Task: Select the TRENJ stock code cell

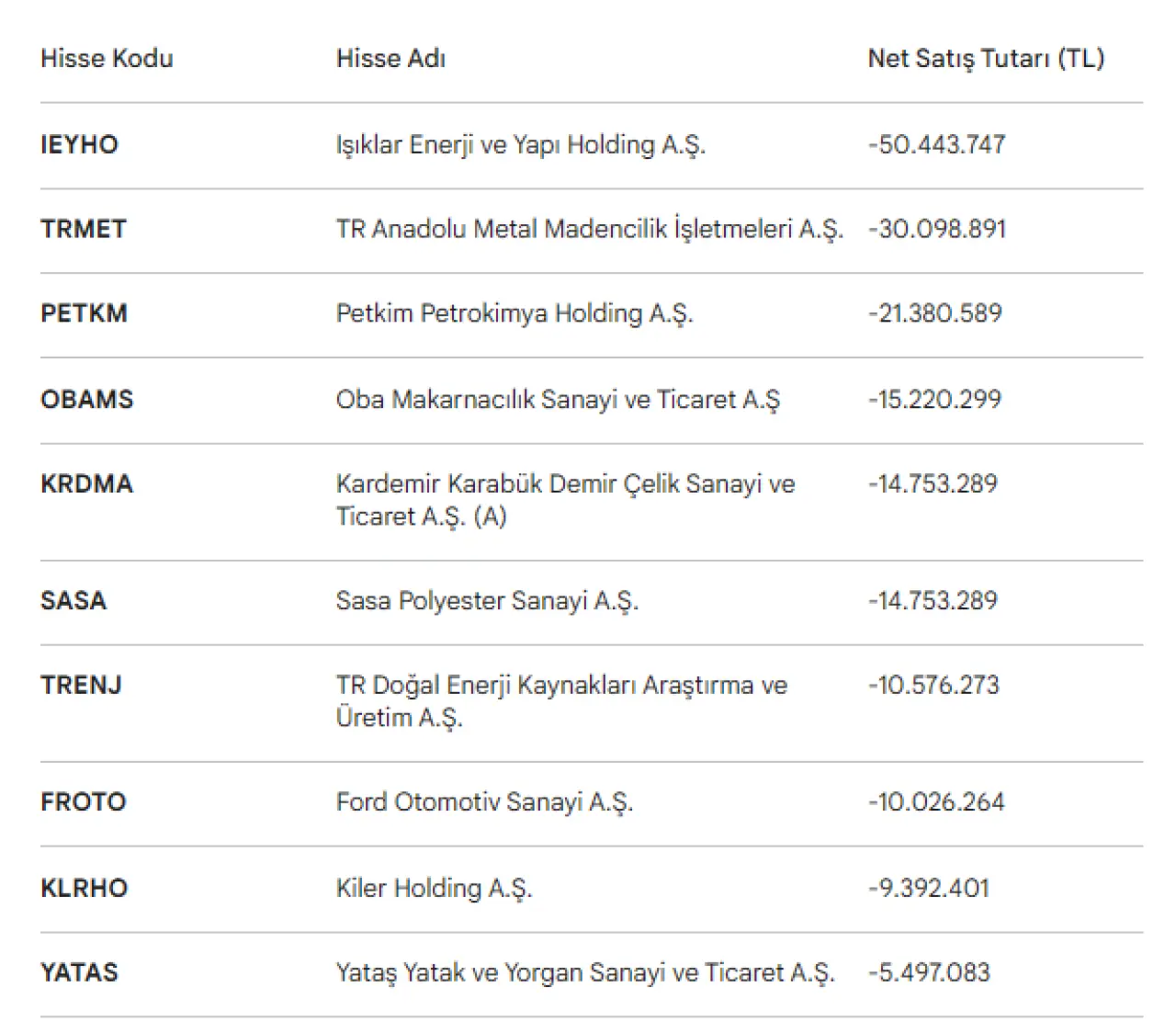Action: click(81, 686)
